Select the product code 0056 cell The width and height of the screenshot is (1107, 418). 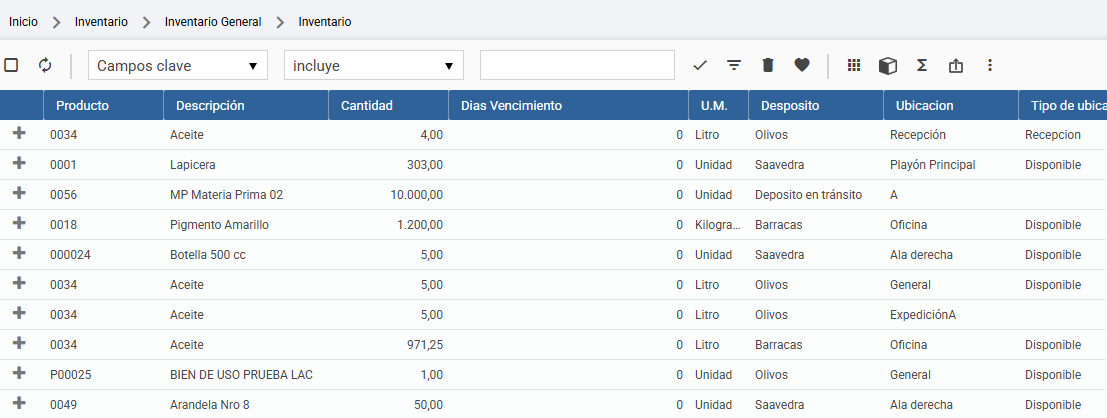coord(104,195)
